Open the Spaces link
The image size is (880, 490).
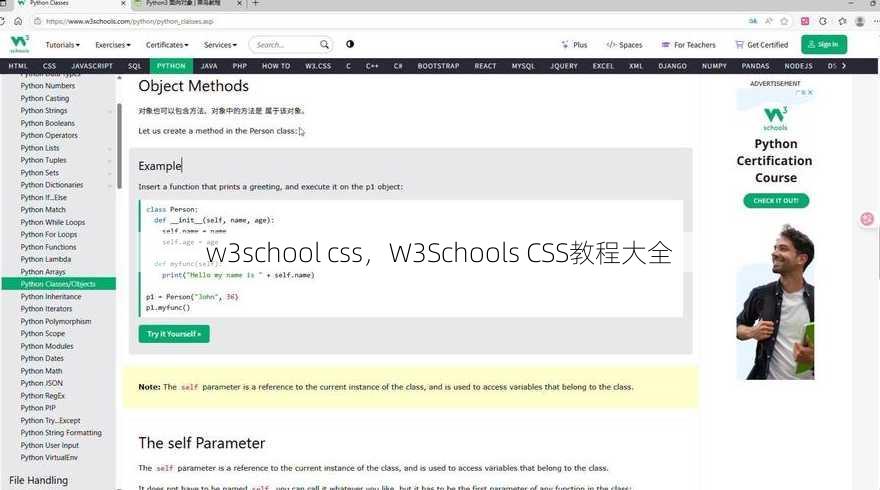pyautogui.click(x=624, y=45)
